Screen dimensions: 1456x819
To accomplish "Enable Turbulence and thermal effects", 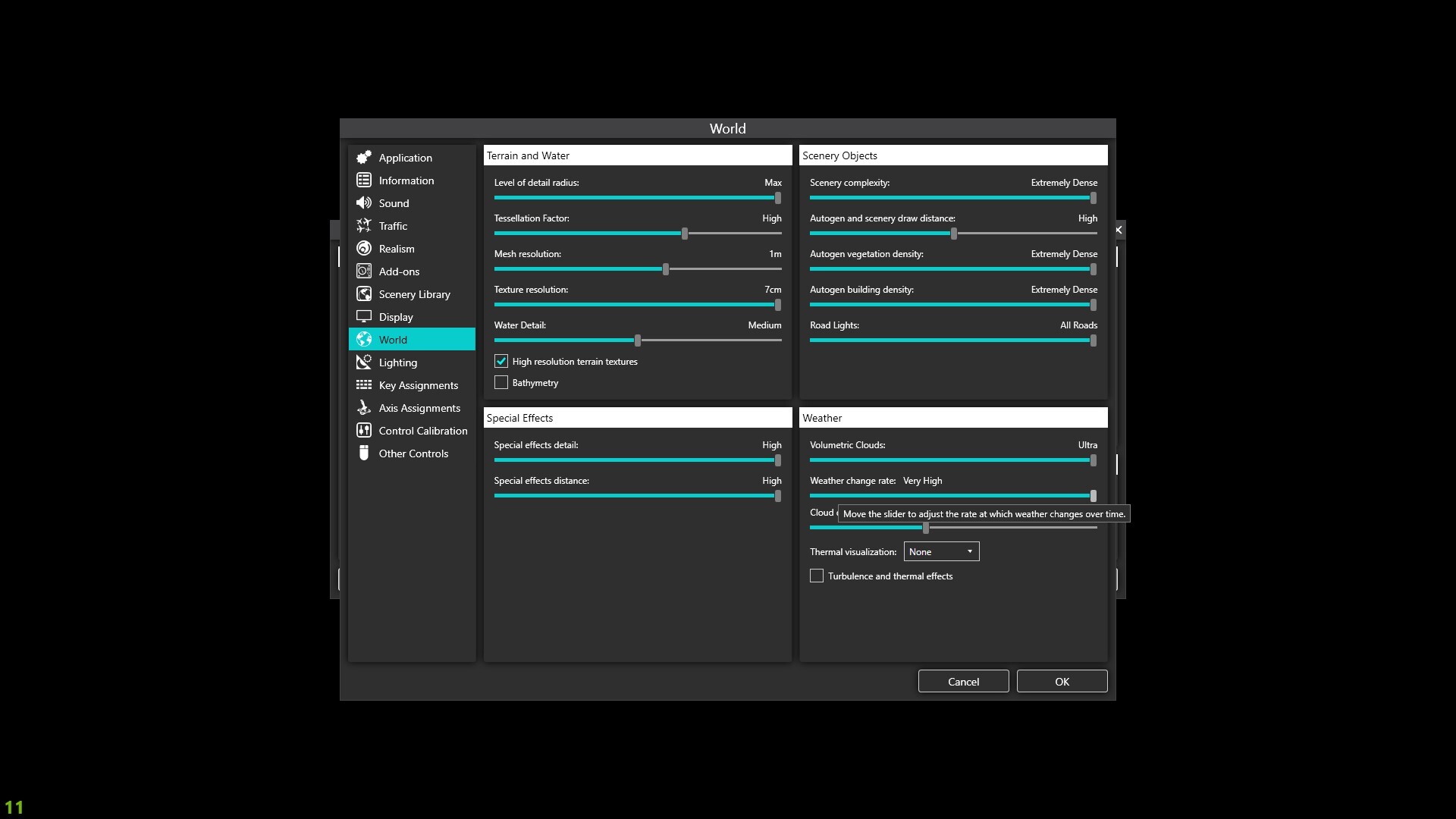I will click(x=817, y=576).
